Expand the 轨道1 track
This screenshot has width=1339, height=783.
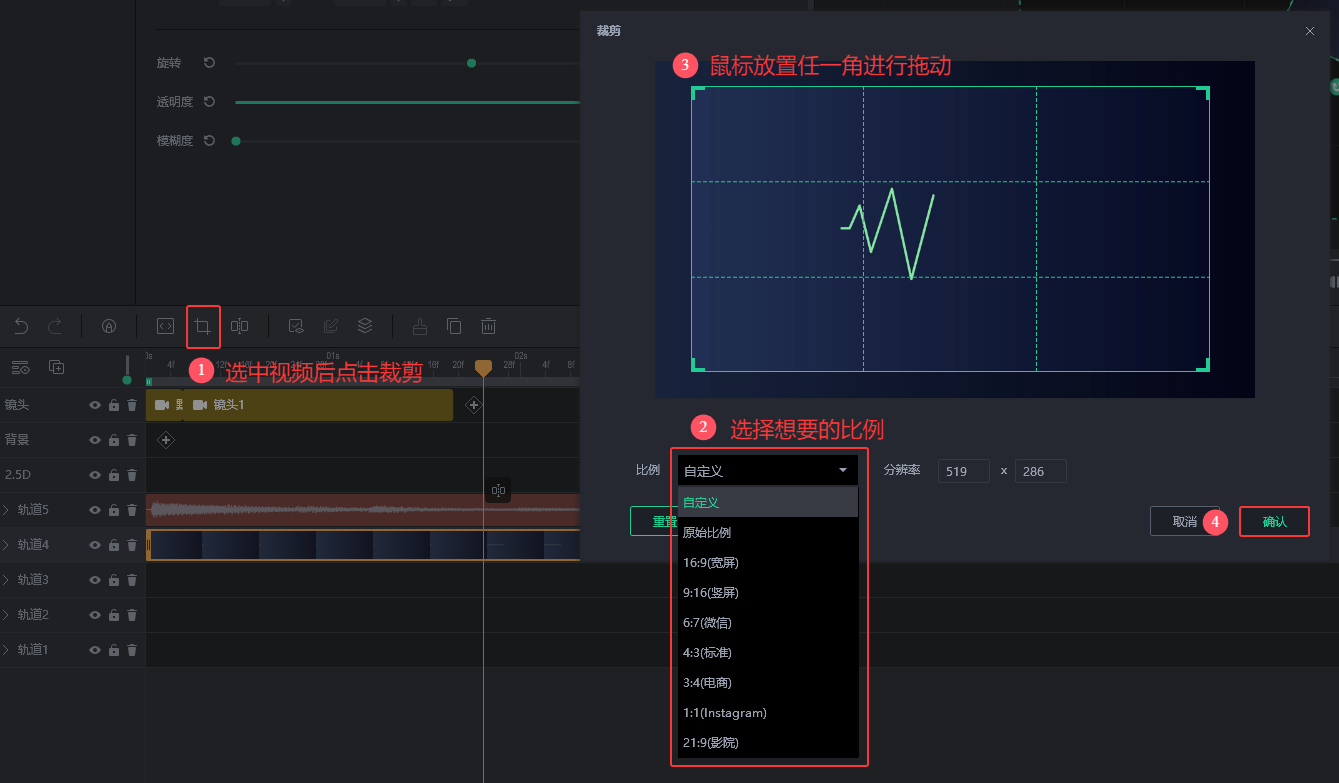click(7, 650)
